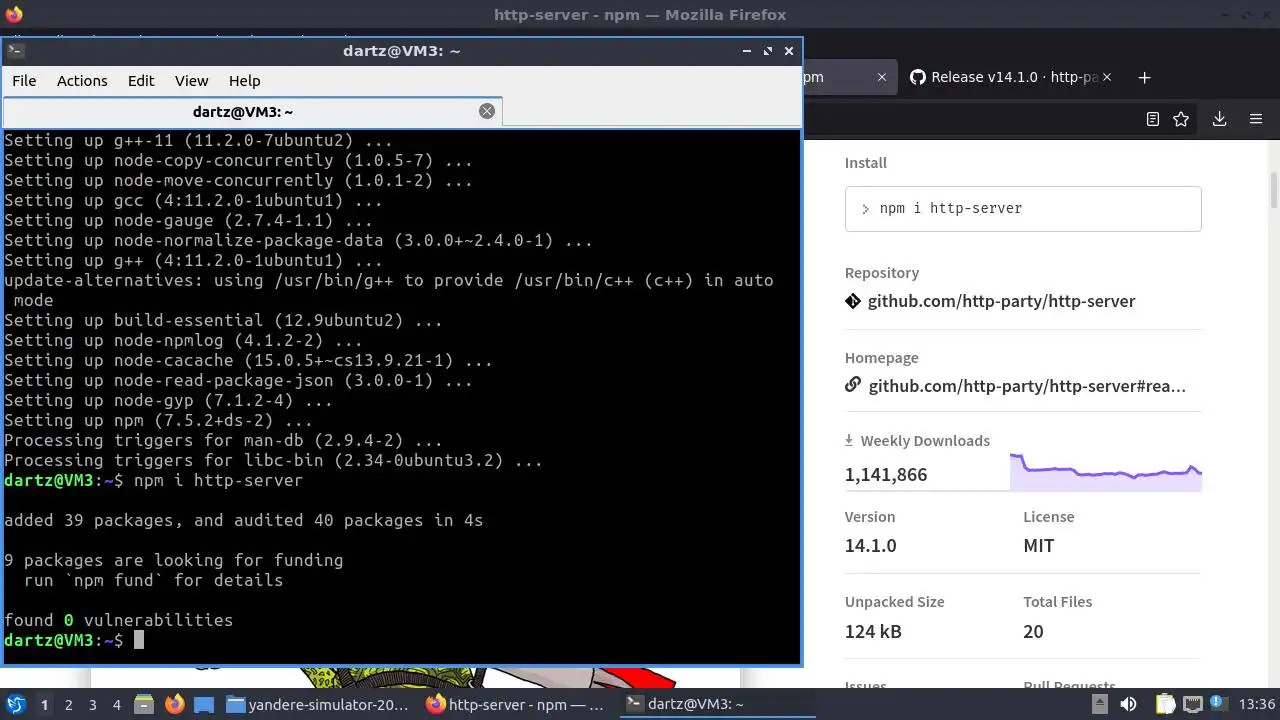Open the volume control speaker tray icon
Screen dimensions: 1280x720
pyautogui.click(x=1129, y=704)
